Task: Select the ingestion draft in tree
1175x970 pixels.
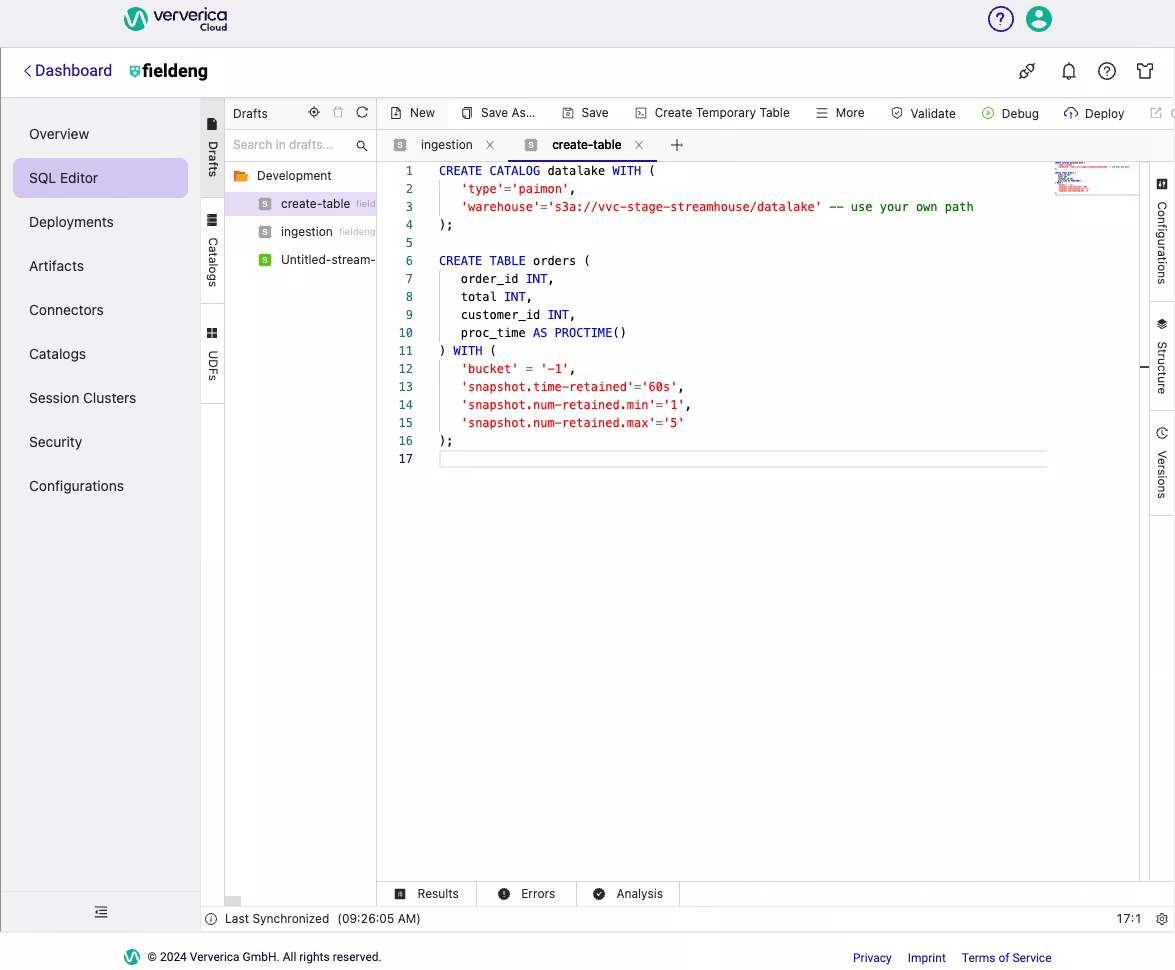Action: click(300, 232)
